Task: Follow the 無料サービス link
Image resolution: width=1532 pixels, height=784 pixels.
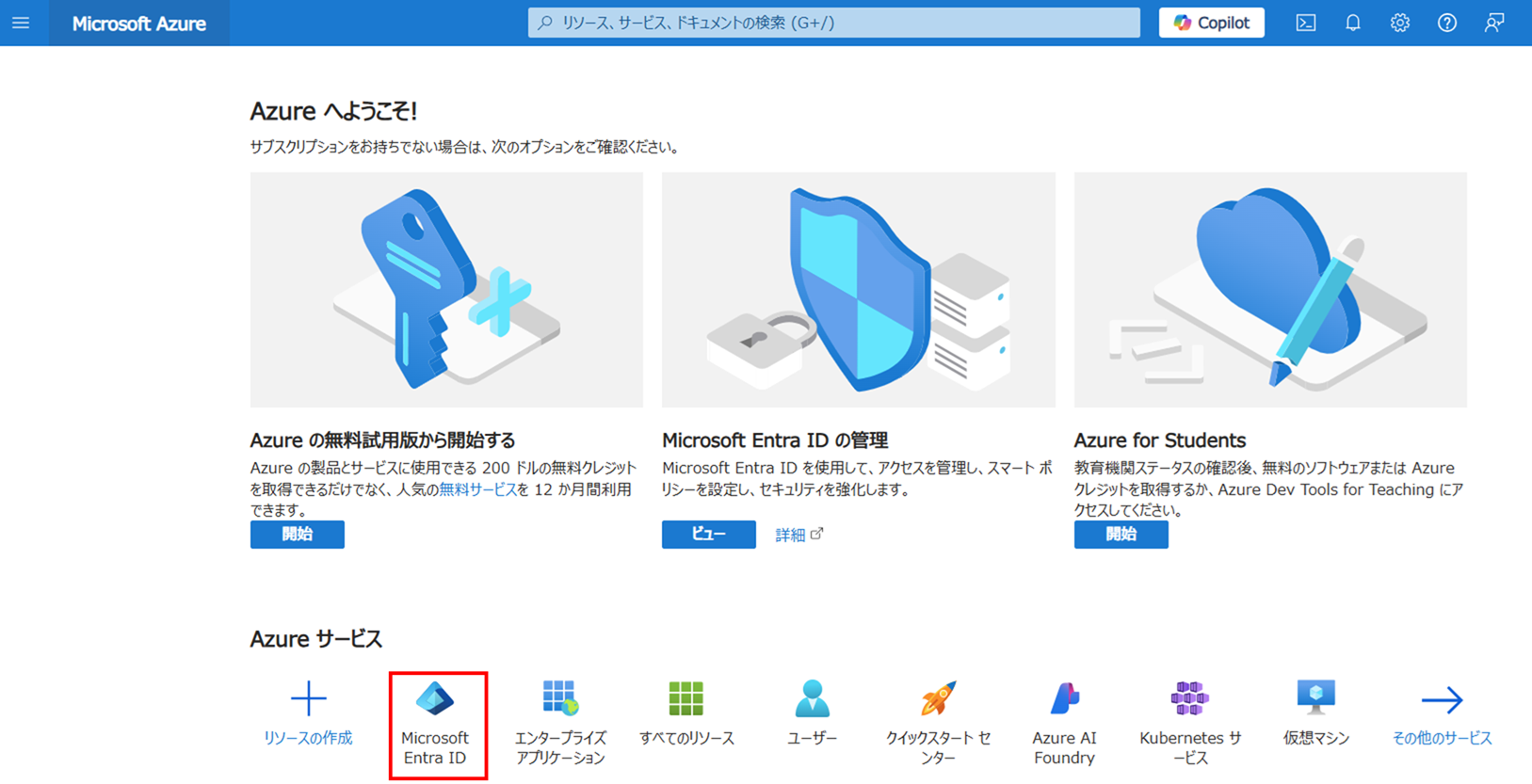Action: coord(477,489)
